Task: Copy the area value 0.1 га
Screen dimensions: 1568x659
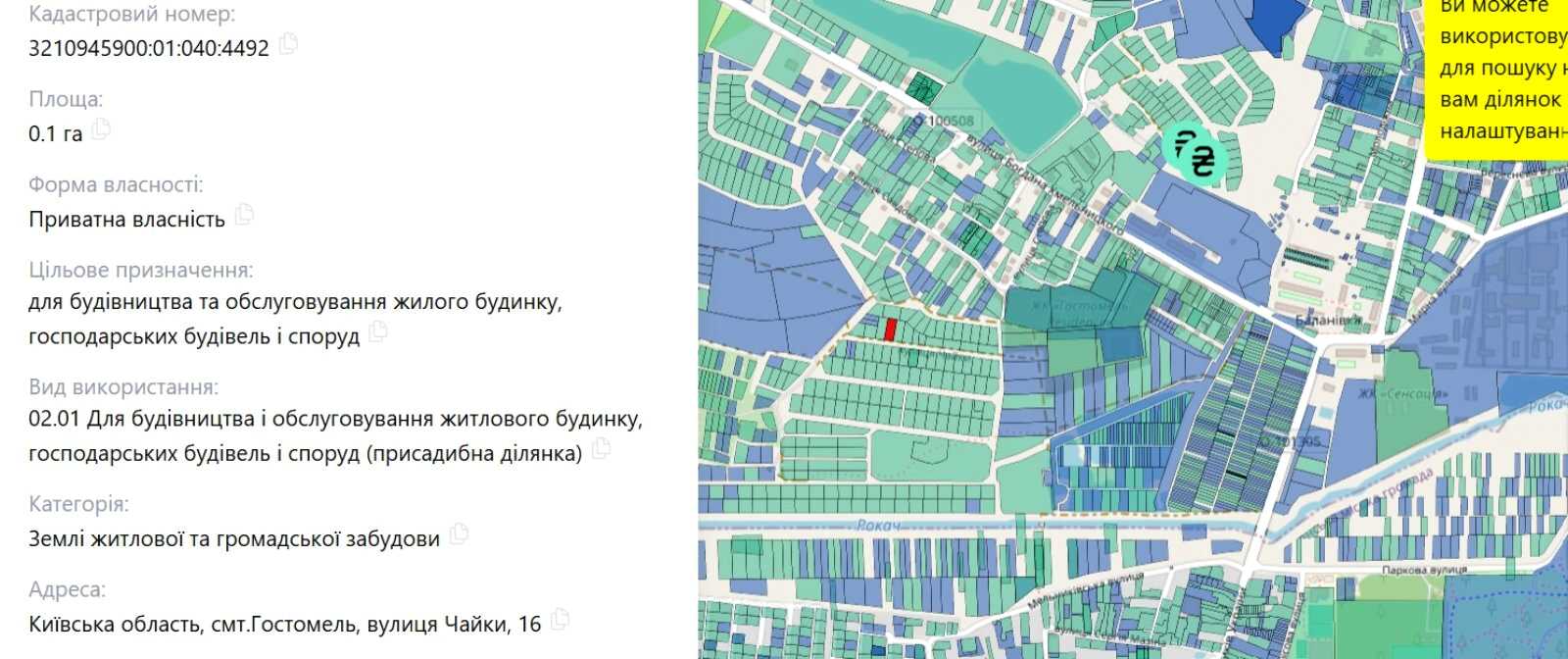Action: click(101, 129)
